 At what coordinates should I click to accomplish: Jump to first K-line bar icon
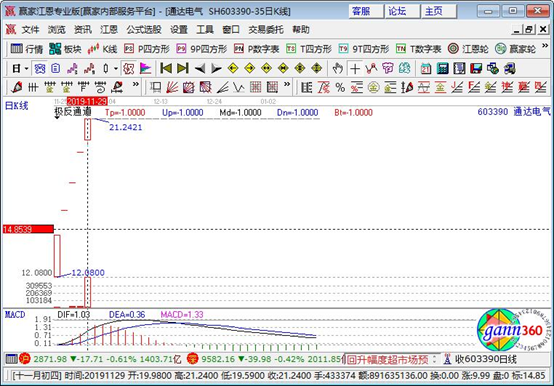[166, 68]
